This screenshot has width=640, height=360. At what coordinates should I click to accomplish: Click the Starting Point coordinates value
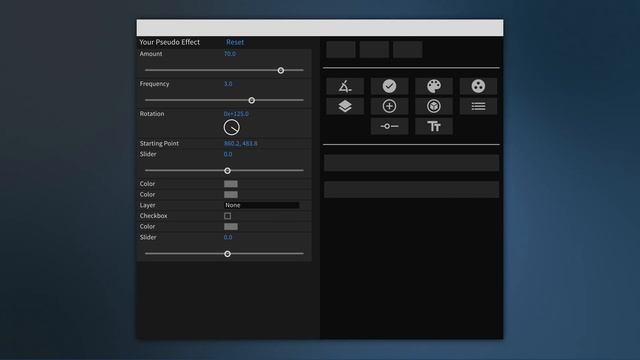coord(240,143)
